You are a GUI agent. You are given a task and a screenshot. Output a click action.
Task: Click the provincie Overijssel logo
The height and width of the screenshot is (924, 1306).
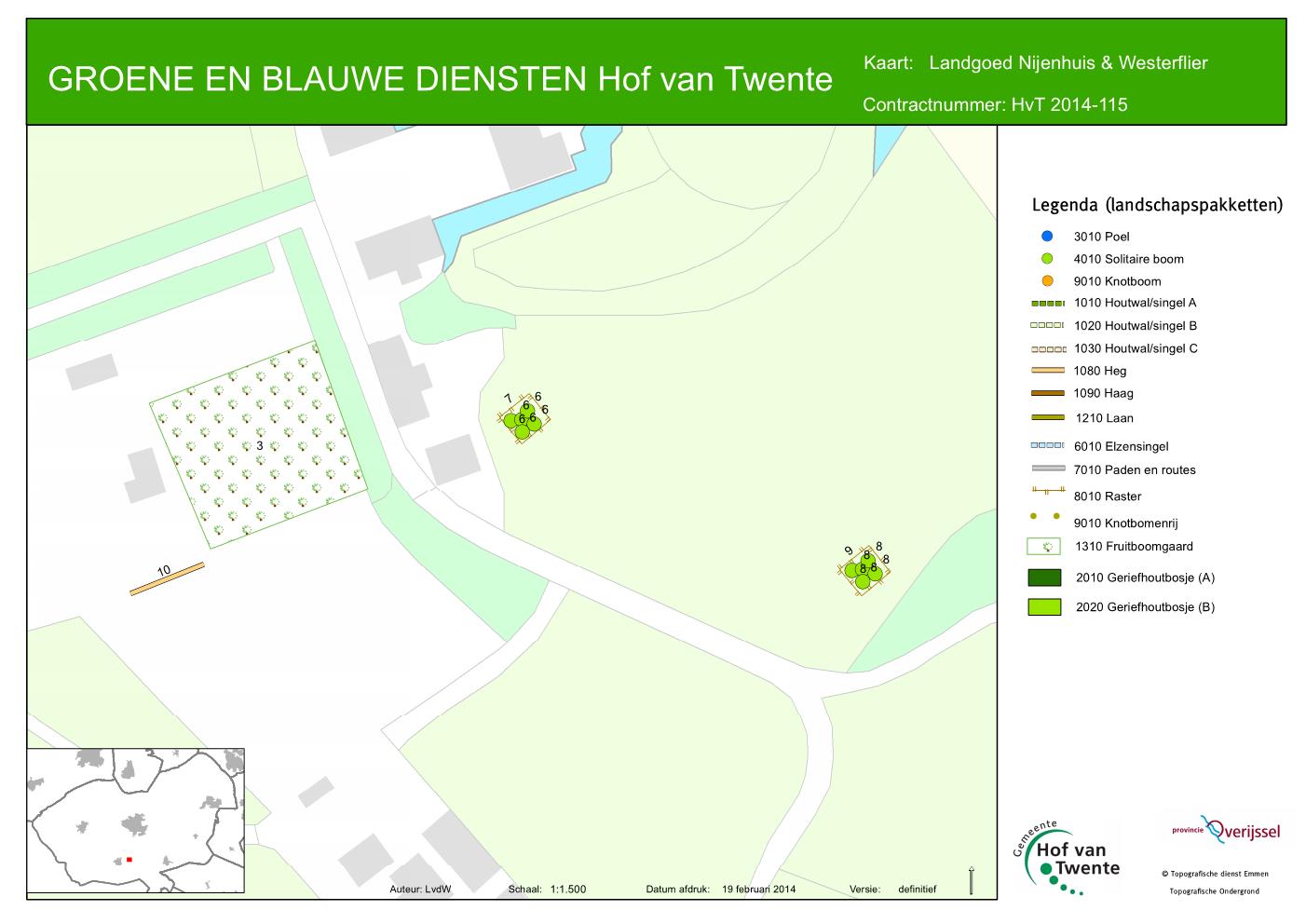pyautogui.click(x=1227, y=828)
